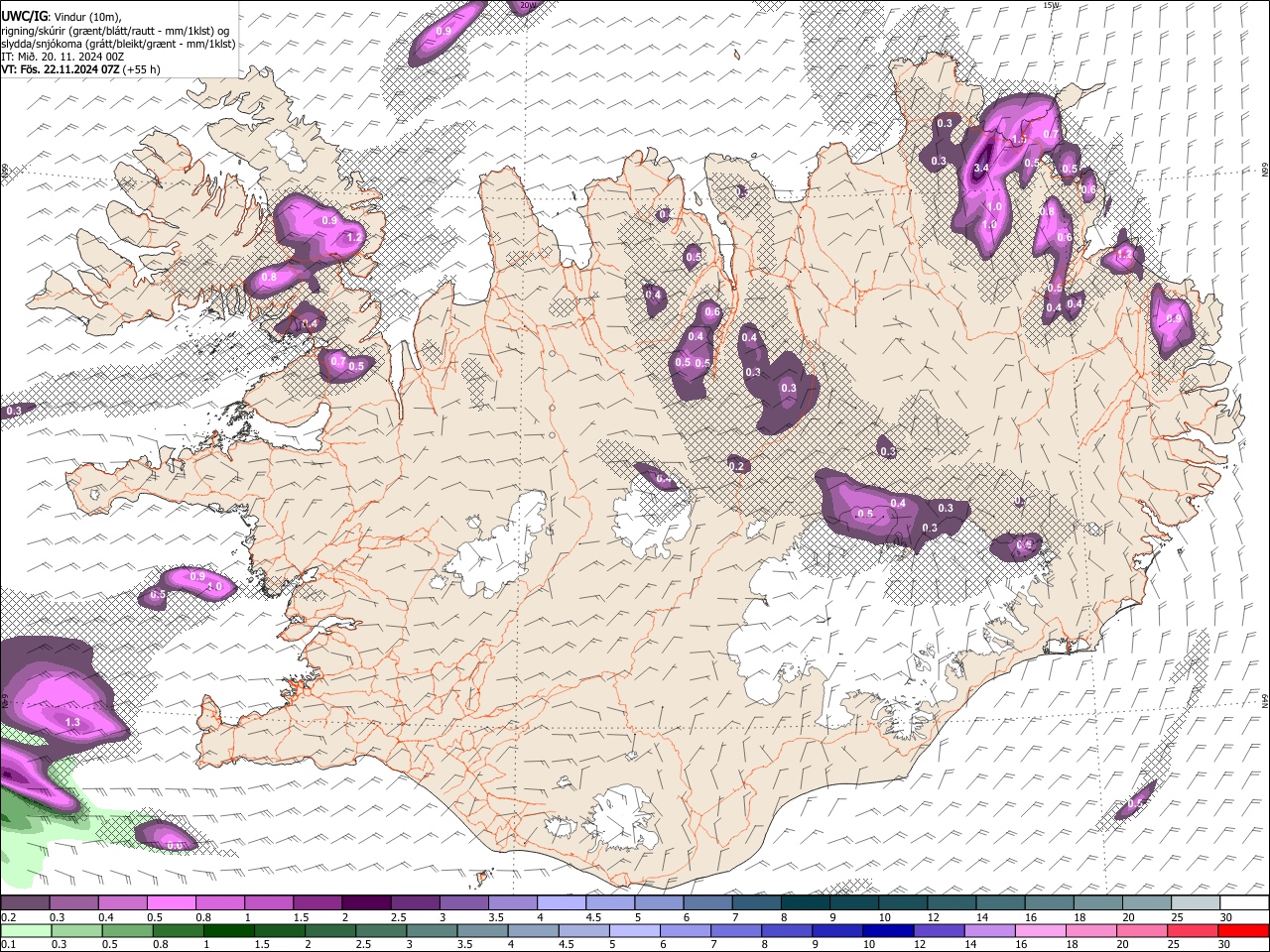Click the 'slydda/snjókoma (grátt/bleikt/grænt' legend description line

[x=118, y=44]
